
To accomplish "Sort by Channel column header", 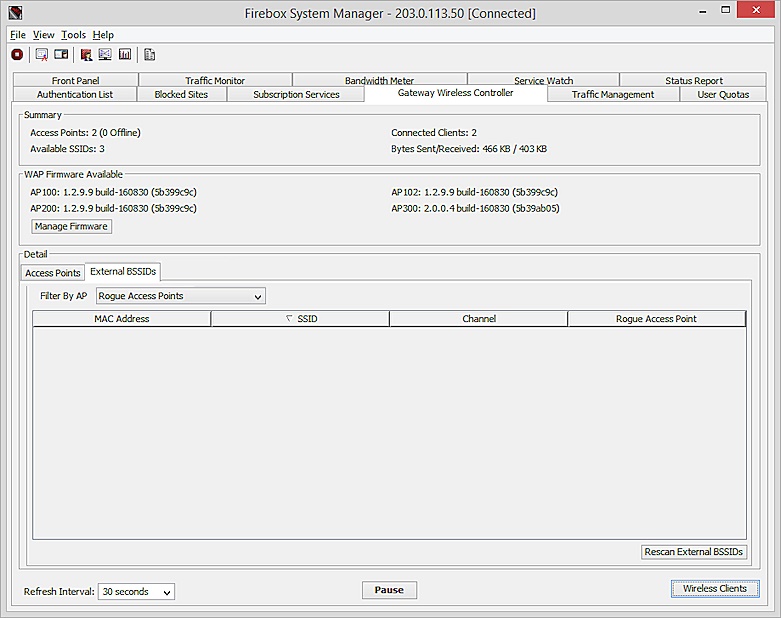I will (479, 319).
